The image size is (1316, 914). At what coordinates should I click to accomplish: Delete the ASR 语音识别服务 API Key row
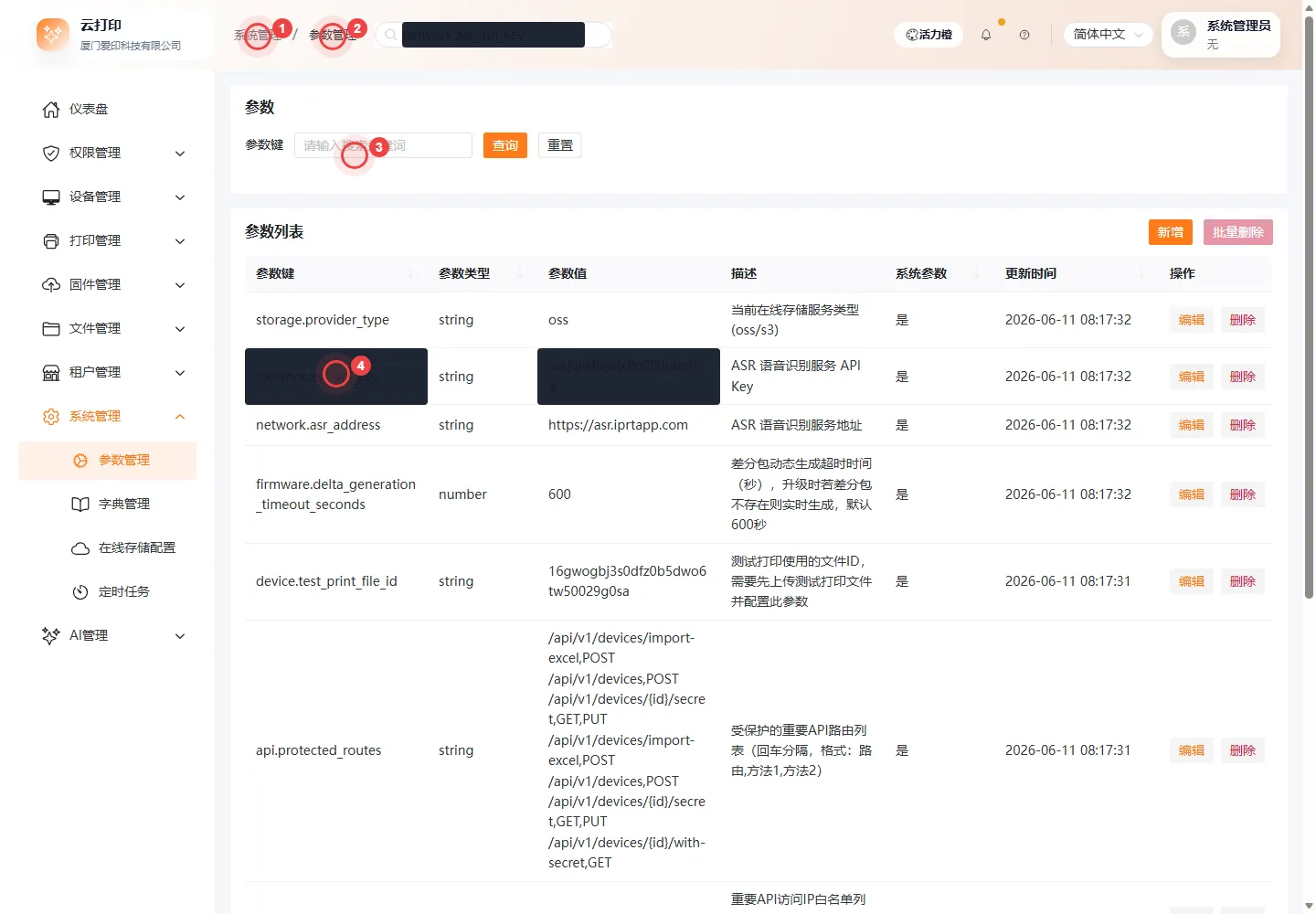tap(1243, 377)
